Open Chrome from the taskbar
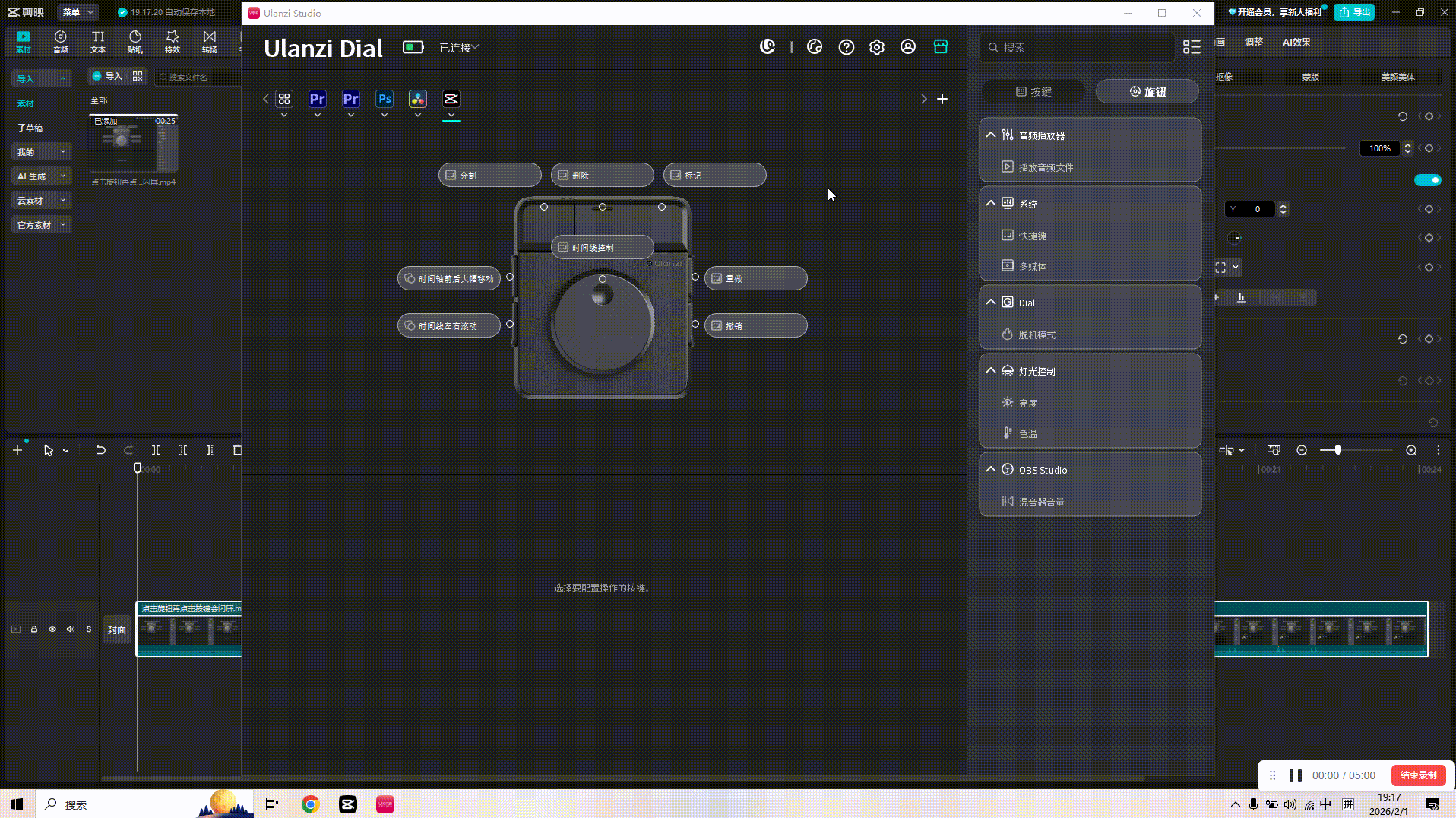Viewport: 1456px width, 818px height. [309, 804]
